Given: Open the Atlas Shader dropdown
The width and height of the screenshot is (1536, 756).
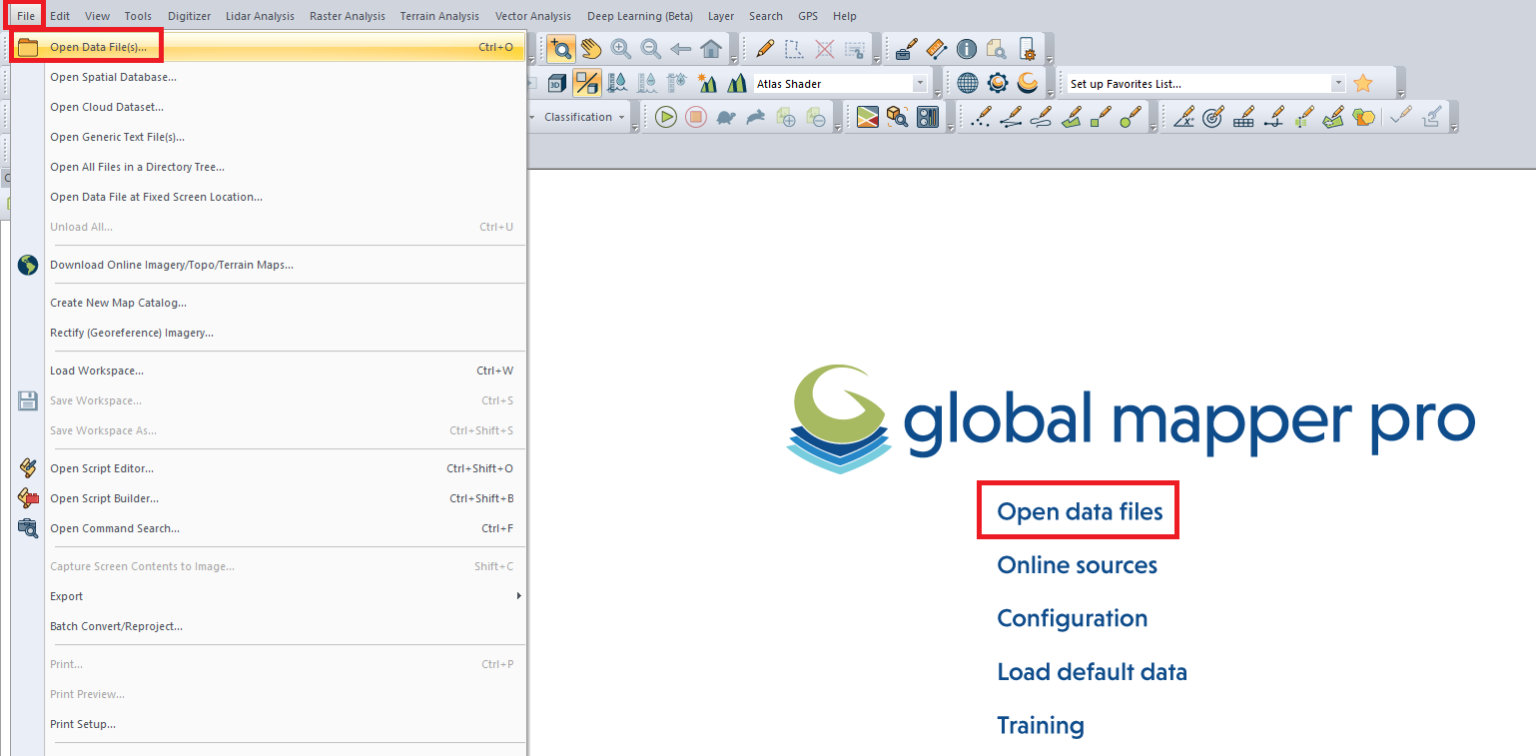Looking at the screenshot, I should (919, 83).
